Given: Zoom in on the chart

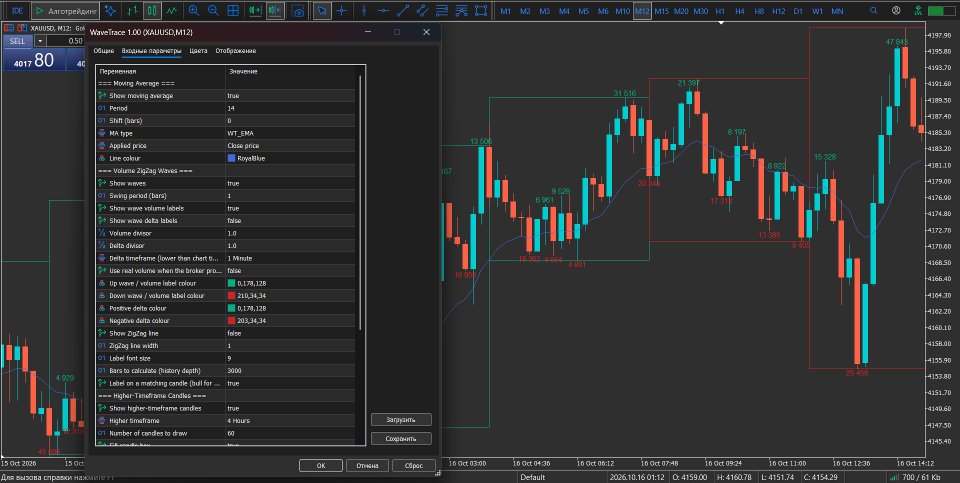Looking at the screenshot, I should coord(193,10).
